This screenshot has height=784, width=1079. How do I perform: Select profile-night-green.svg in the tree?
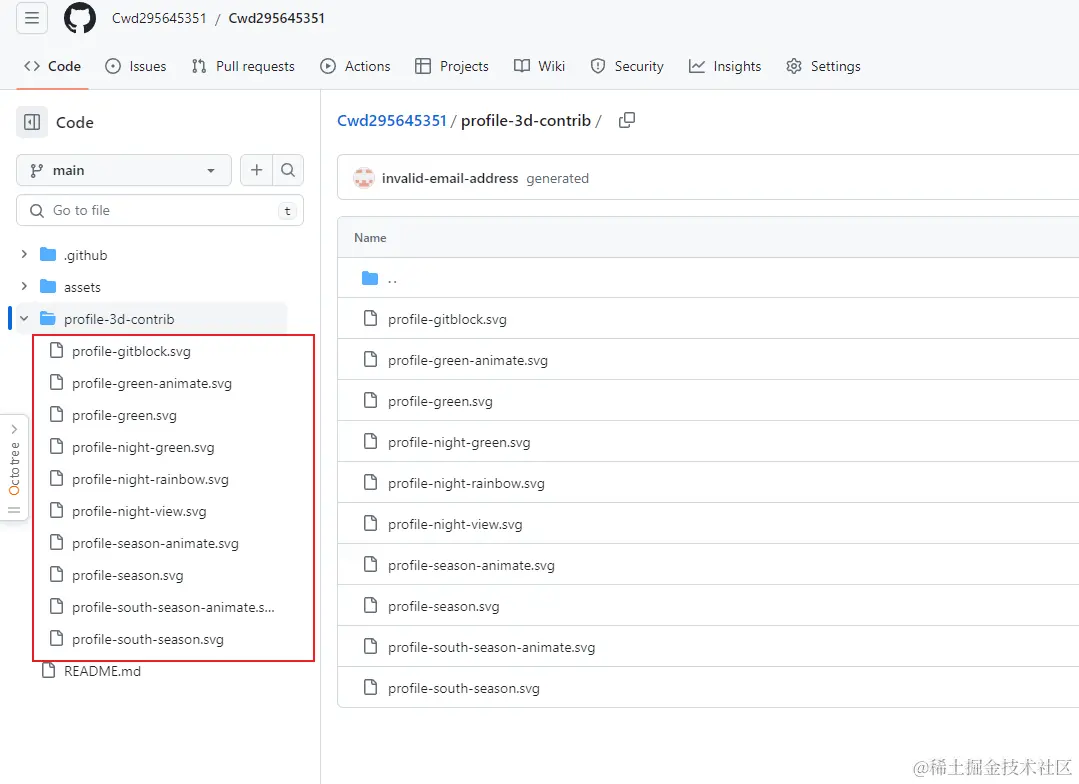click(143, 447)
